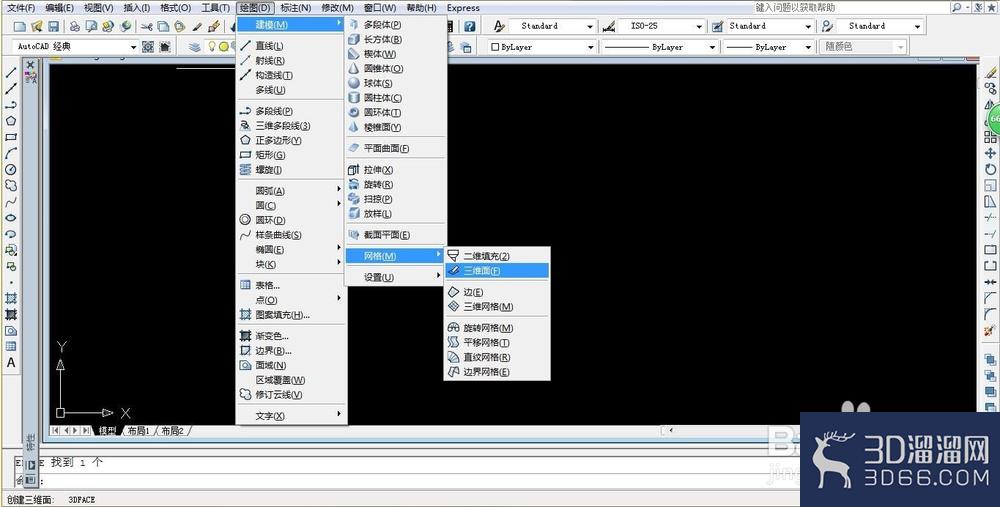Select the Rectangle tool in left toolbar
This screenshot has height=507, width=1000.
coord(11,137)
